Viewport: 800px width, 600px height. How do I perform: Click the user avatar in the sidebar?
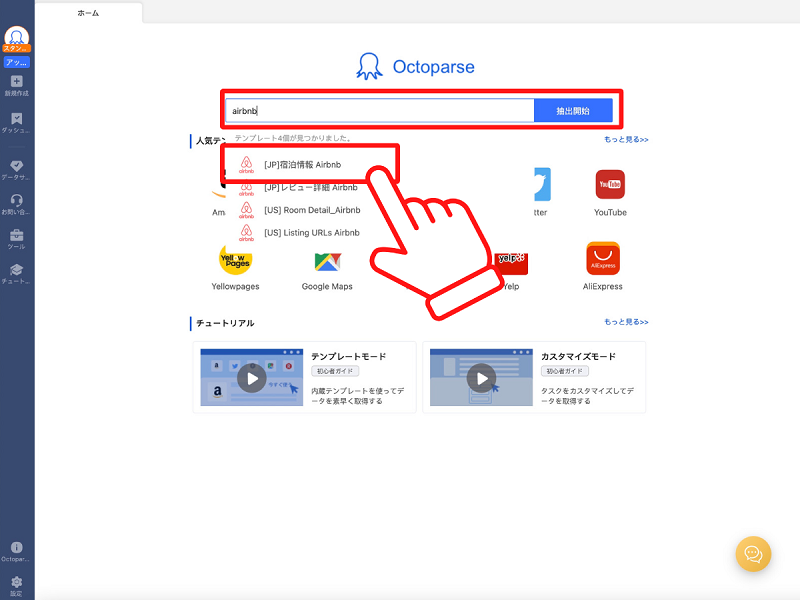click(17, 38)
